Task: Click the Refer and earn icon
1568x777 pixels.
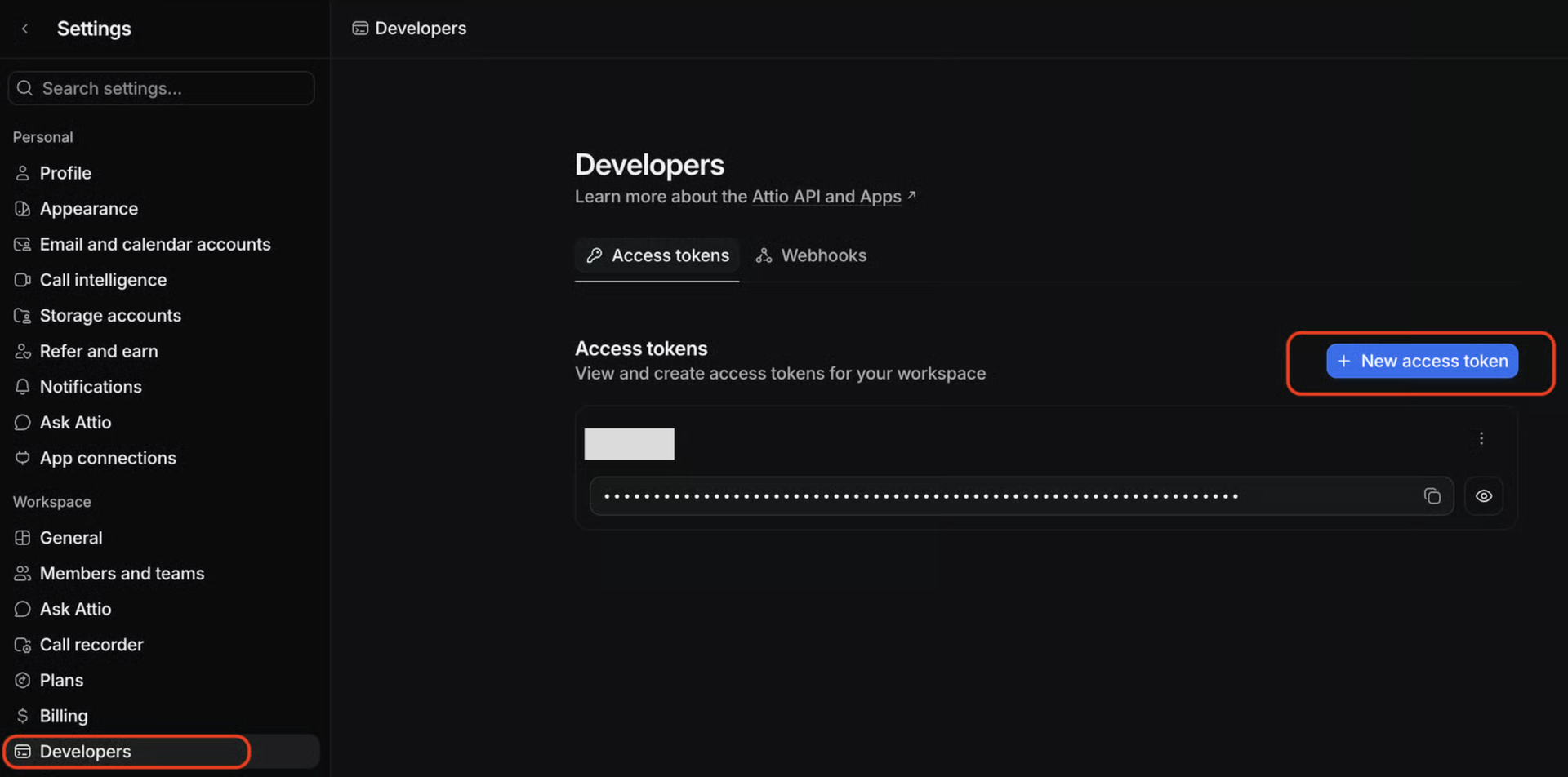Action: tap(22, 351)
